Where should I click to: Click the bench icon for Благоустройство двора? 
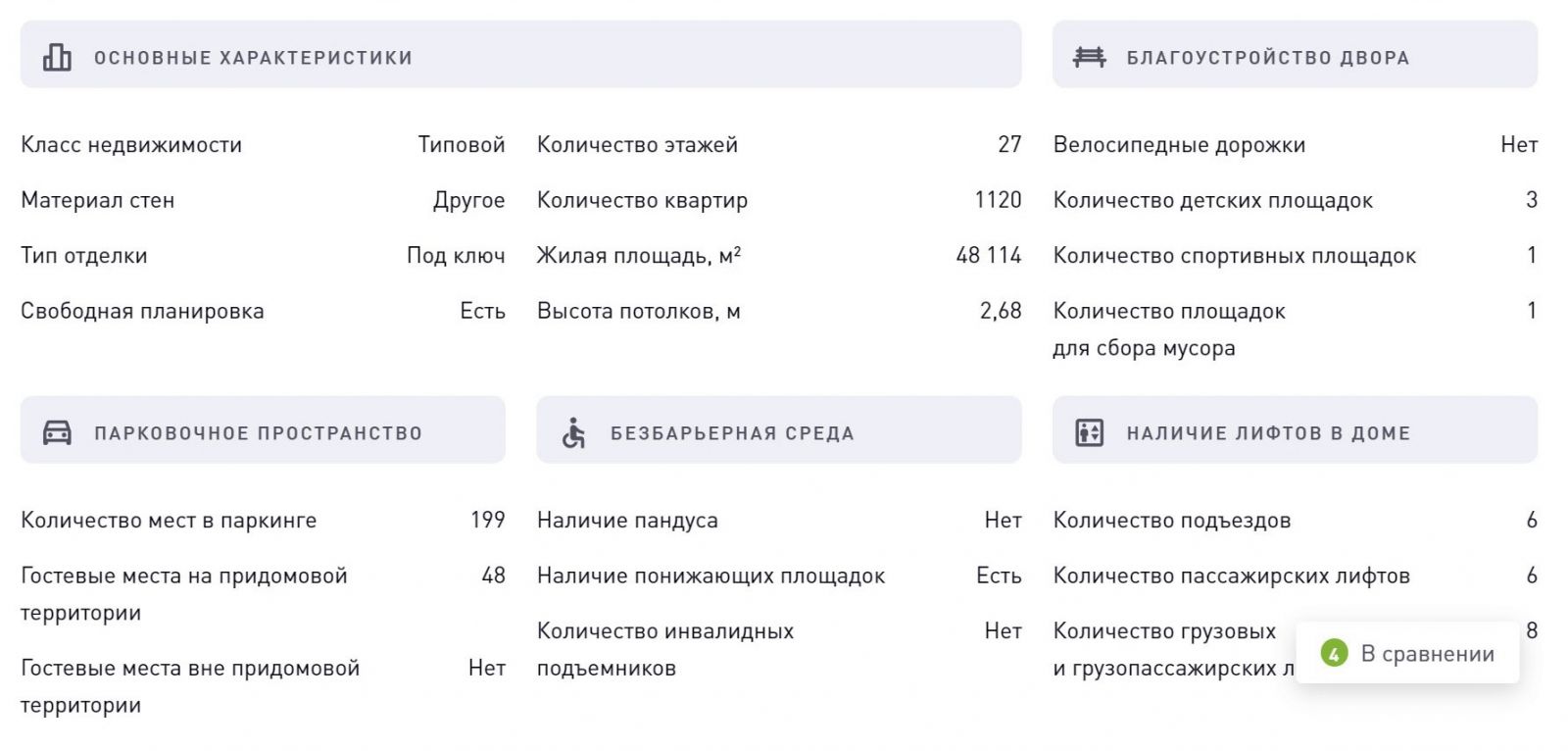tap(1089, 57)
